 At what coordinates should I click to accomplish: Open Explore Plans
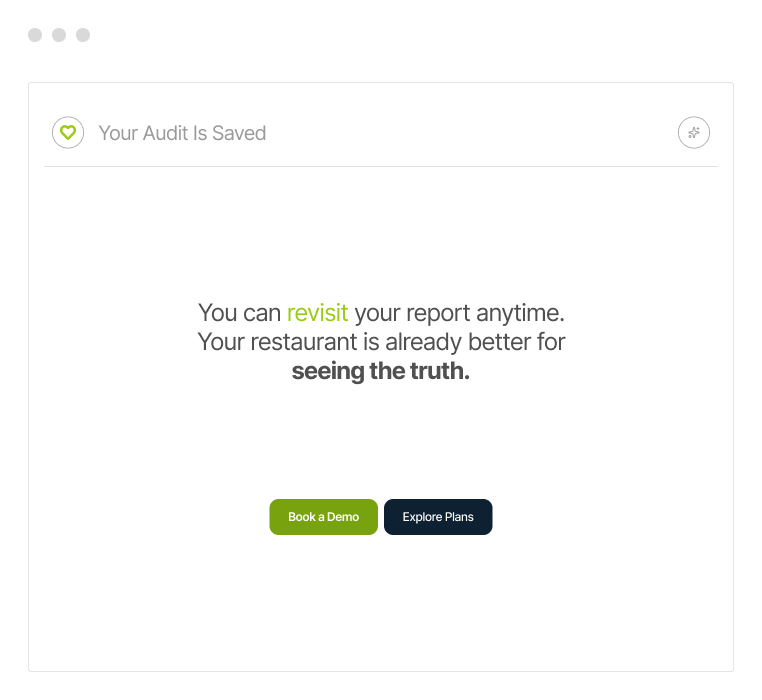tap(438, 517)
